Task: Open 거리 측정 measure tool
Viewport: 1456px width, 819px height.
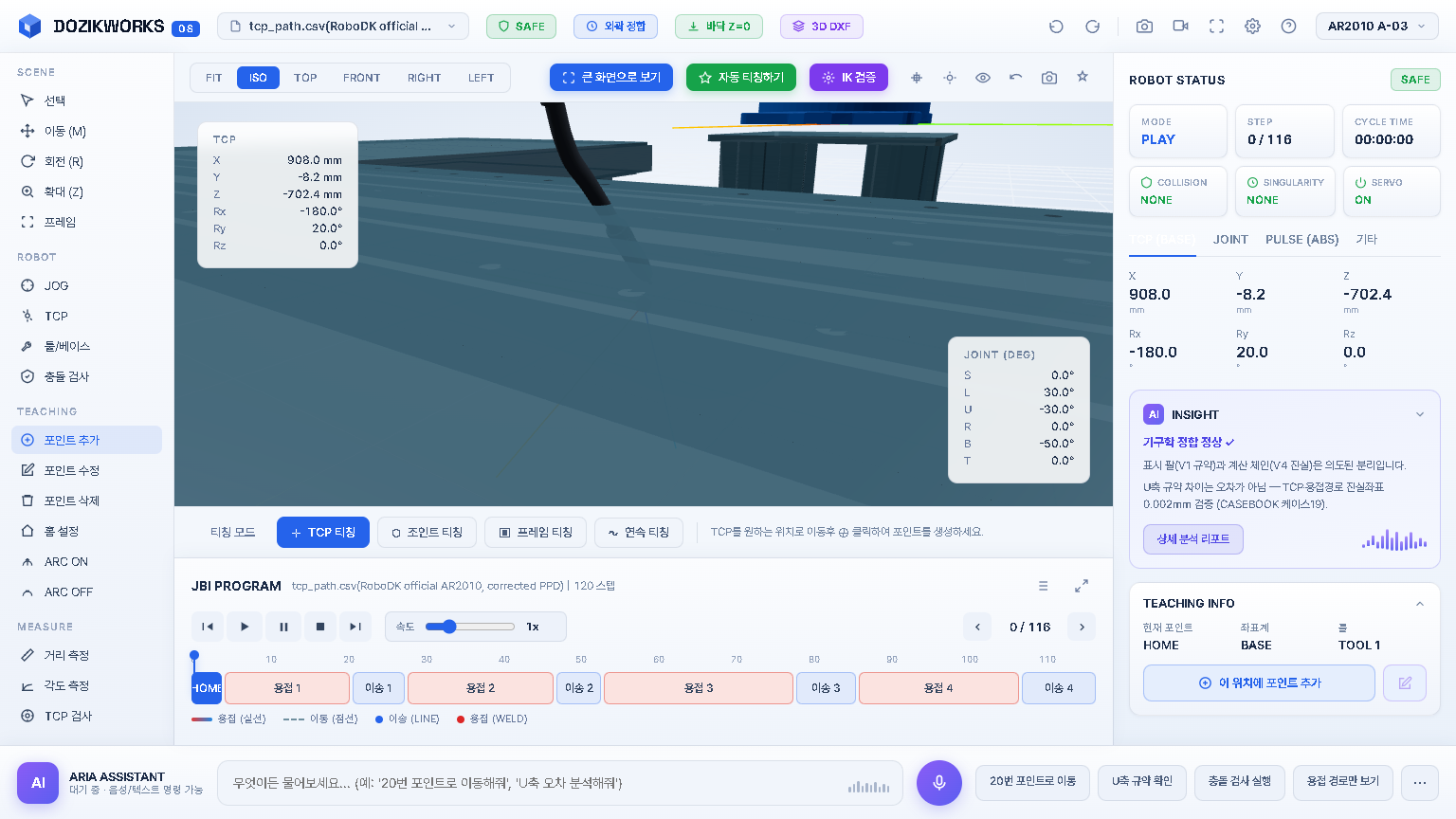Action: pos(86,655)
